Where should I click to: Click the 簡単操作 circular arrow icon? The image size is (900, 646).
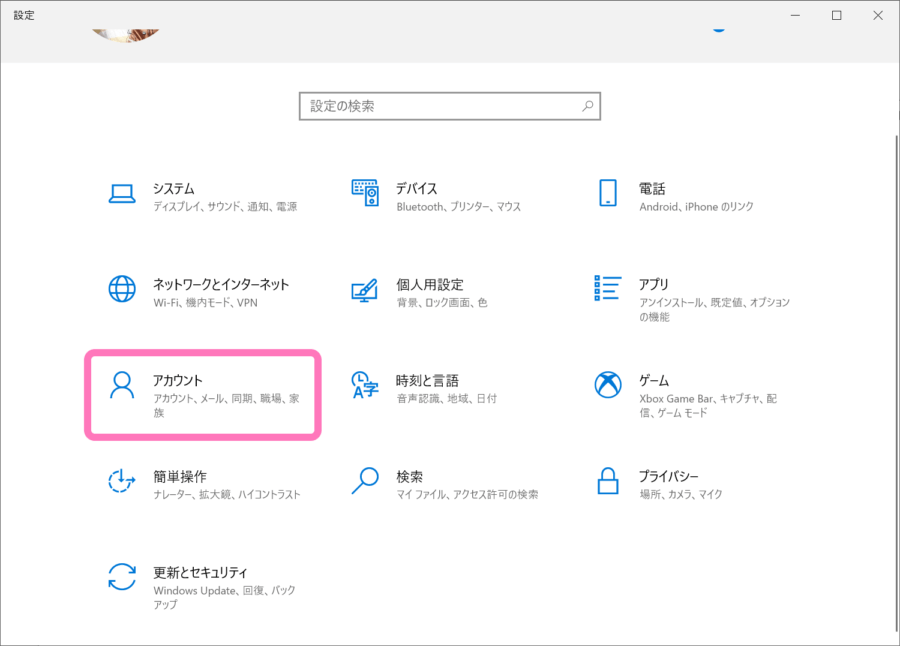click(122, 484)
